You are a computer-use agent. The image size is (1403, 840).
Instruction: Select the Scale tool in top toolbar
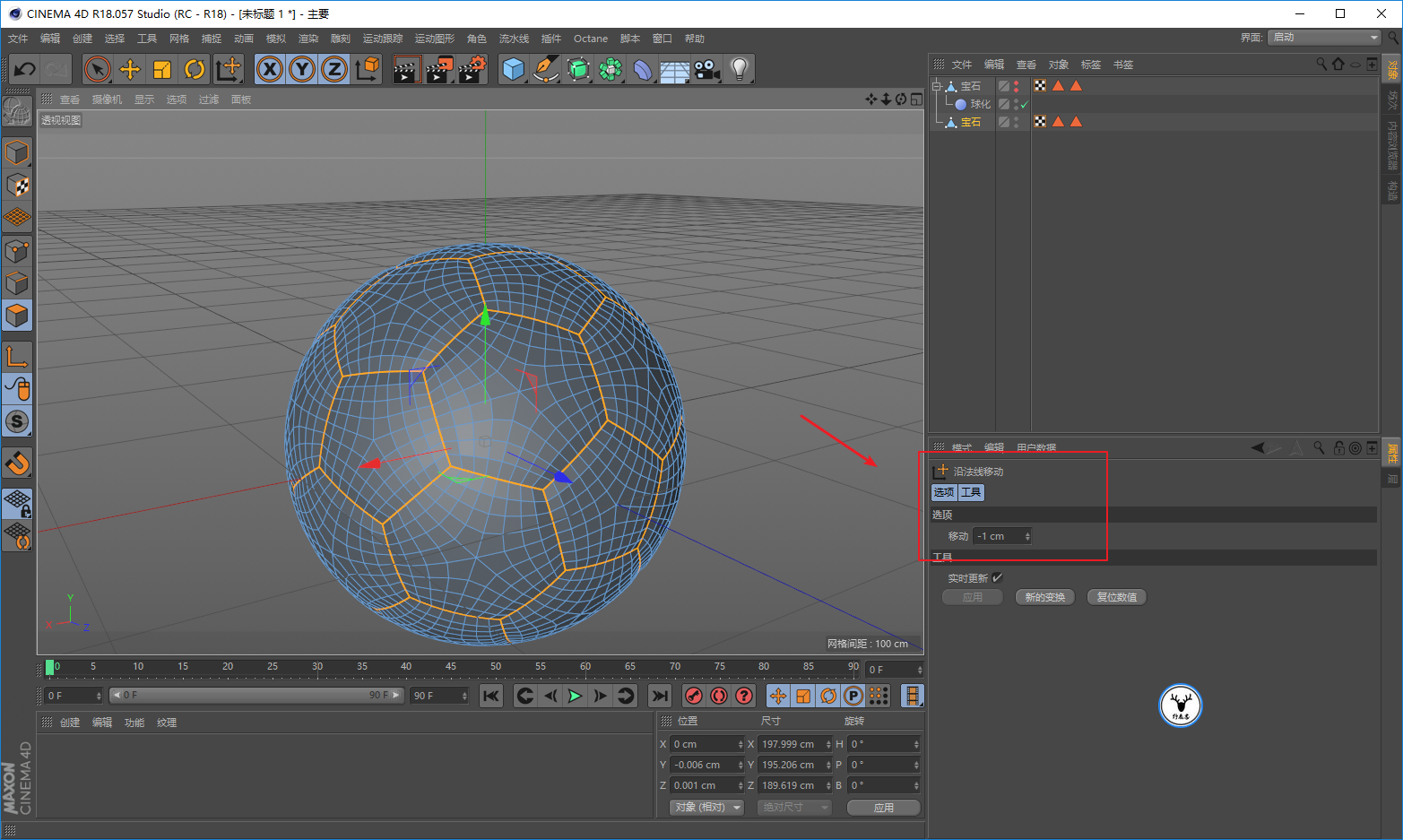tap(162, 69)
